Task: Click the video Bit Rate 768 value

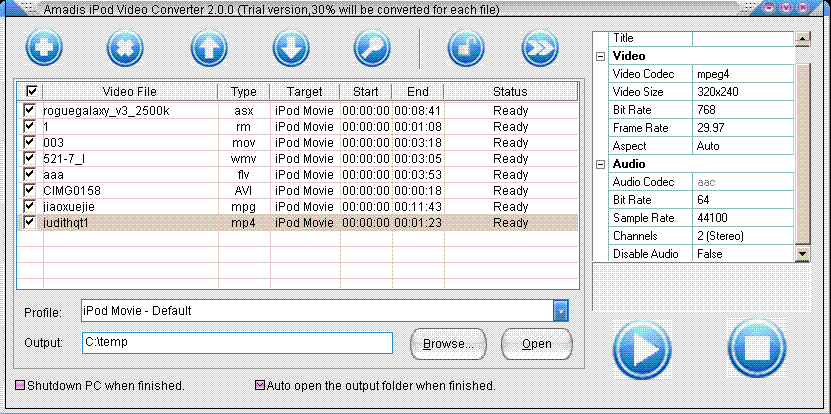Action: click(x=743, y=110)
